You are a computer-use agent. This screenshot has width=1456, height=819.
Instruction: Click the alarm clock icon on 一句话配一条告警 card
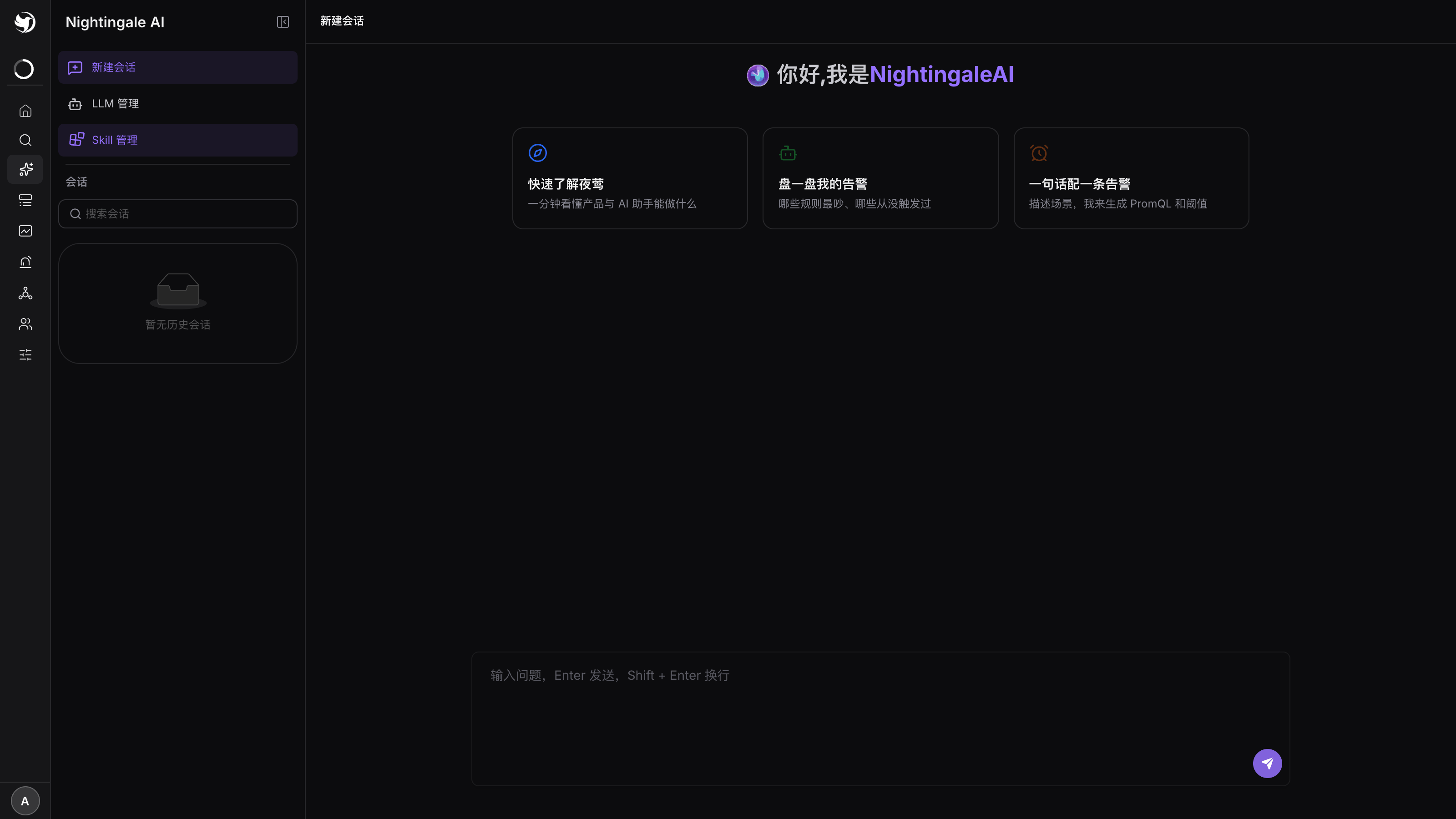[x=1039, y=152]
